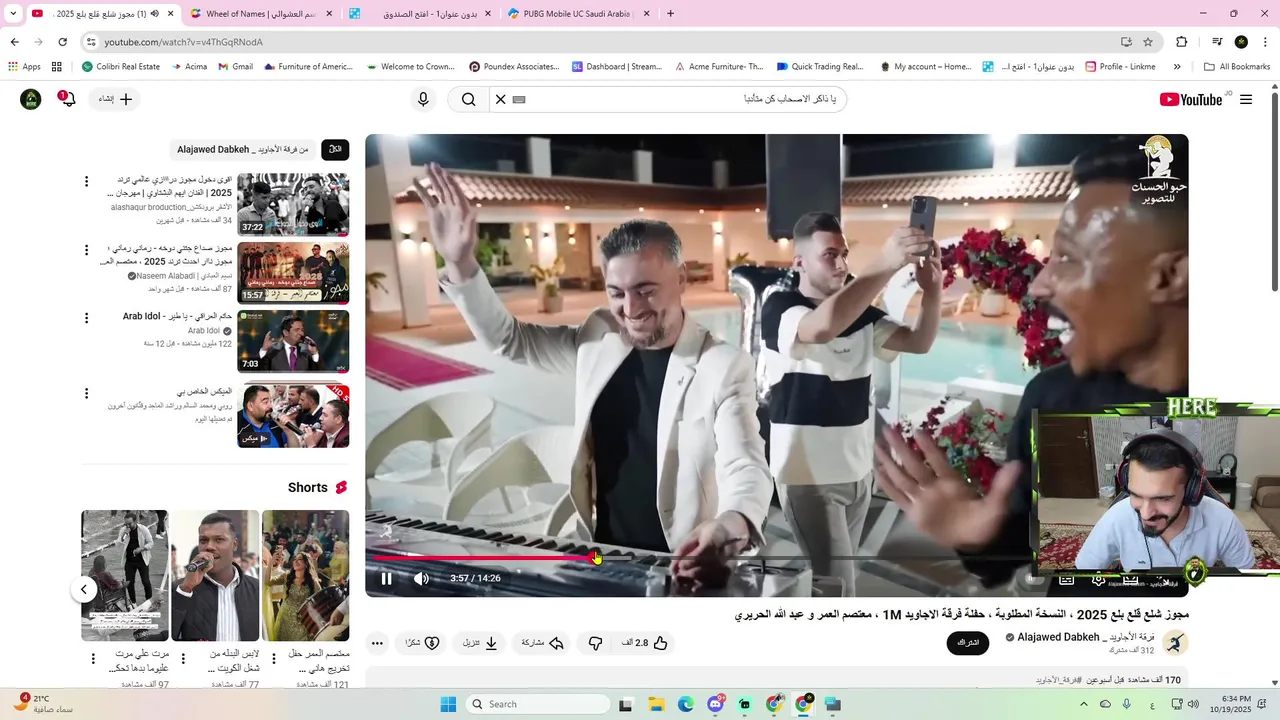This screenshot has width=1280, height=720.
Task: Click the create (إنشاء) button
Action: click(x=115, y=99)
